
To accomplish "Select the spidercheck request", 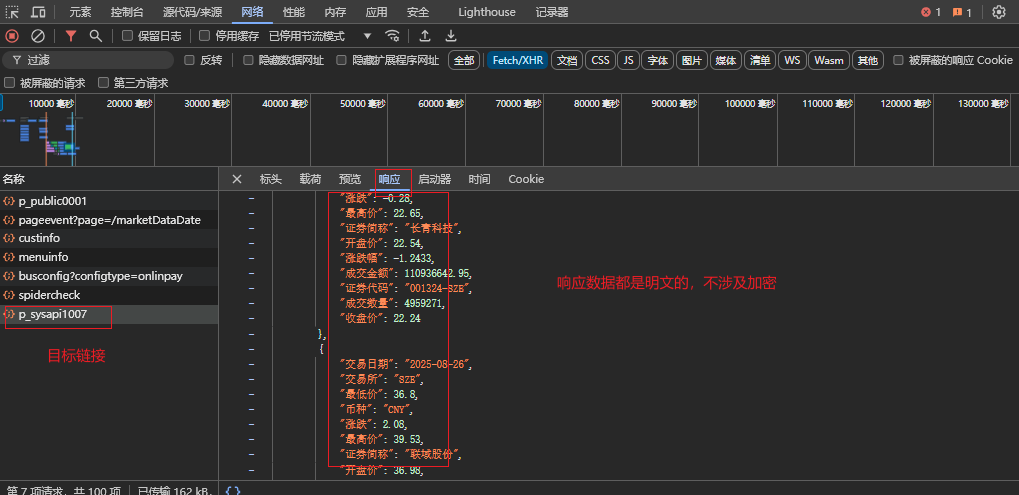I will click(109, 295).
